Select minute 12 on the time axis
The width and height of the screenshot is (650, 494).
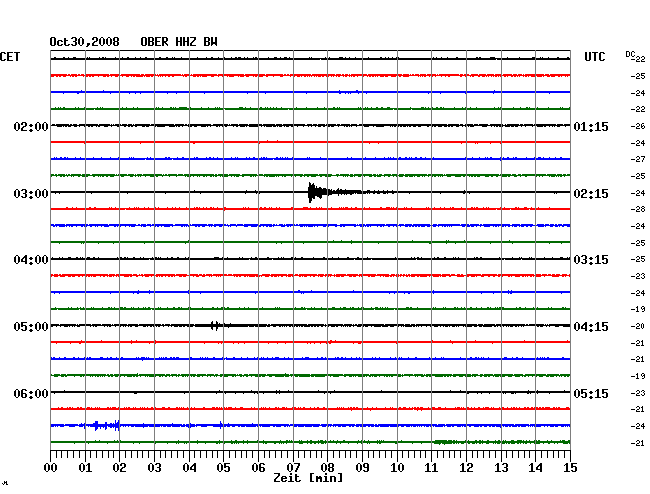tap(466, 467)
